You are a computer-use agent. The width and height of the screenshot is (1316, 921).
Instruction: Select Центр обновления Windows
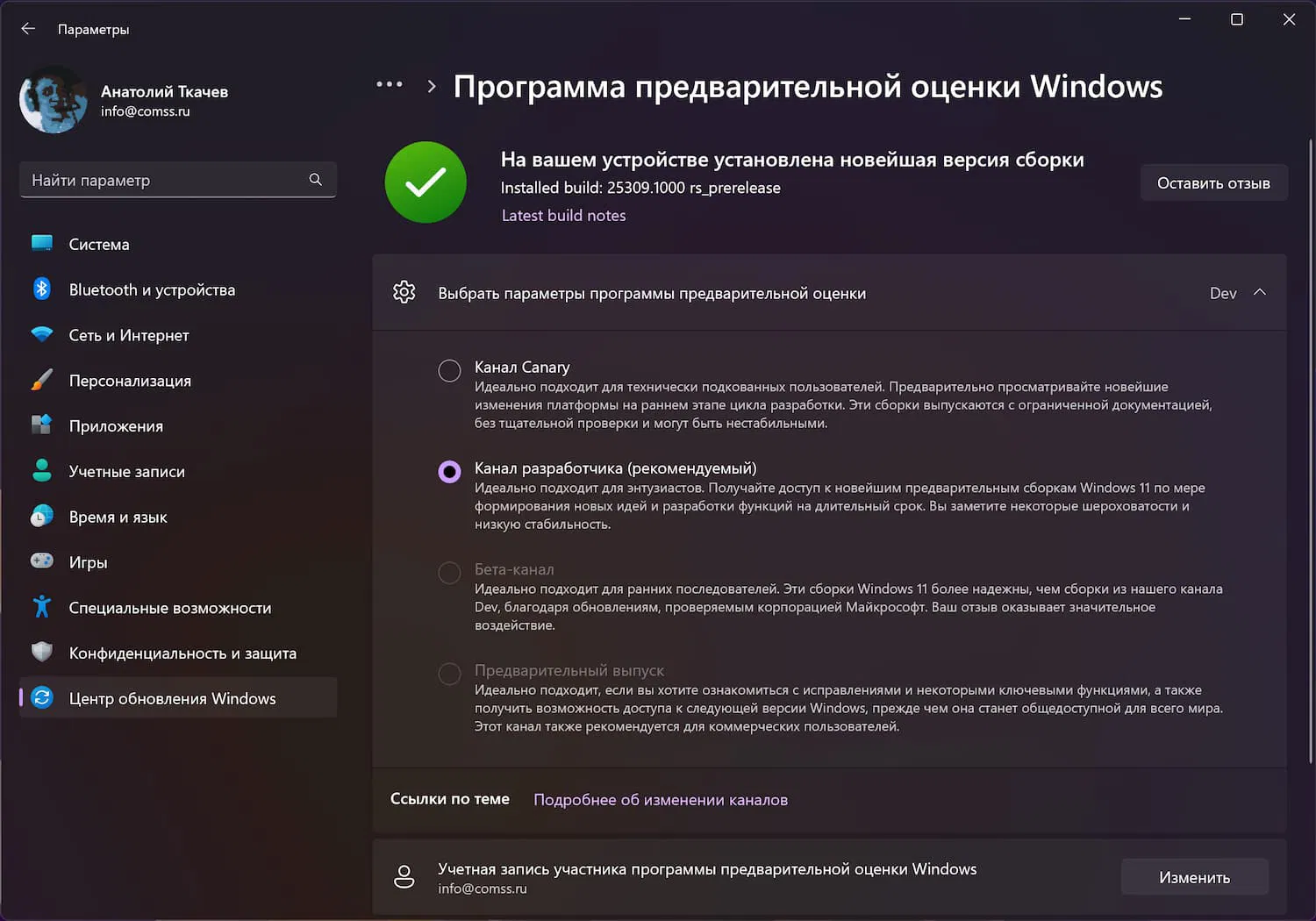178,698
